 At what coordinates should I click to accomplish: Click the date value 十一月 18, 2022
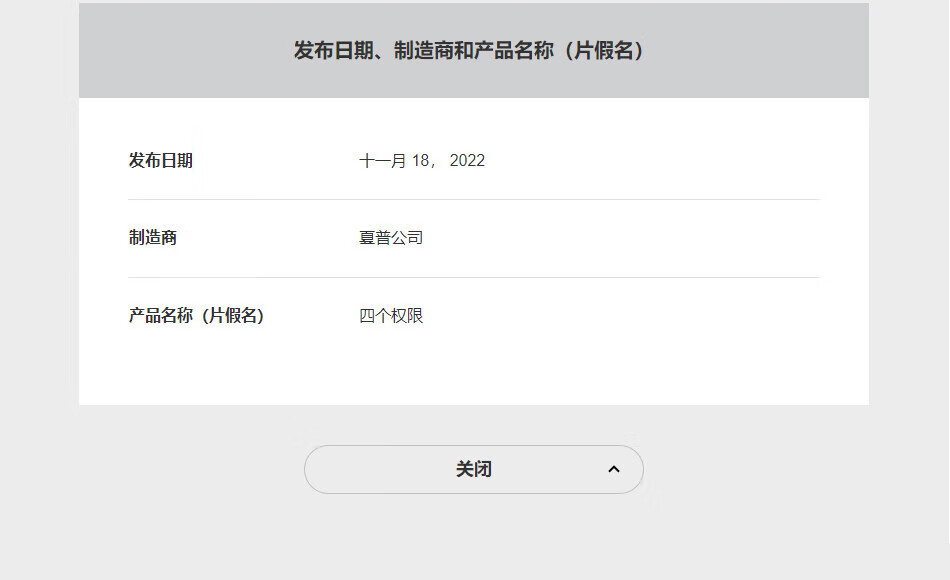(422, 161)
